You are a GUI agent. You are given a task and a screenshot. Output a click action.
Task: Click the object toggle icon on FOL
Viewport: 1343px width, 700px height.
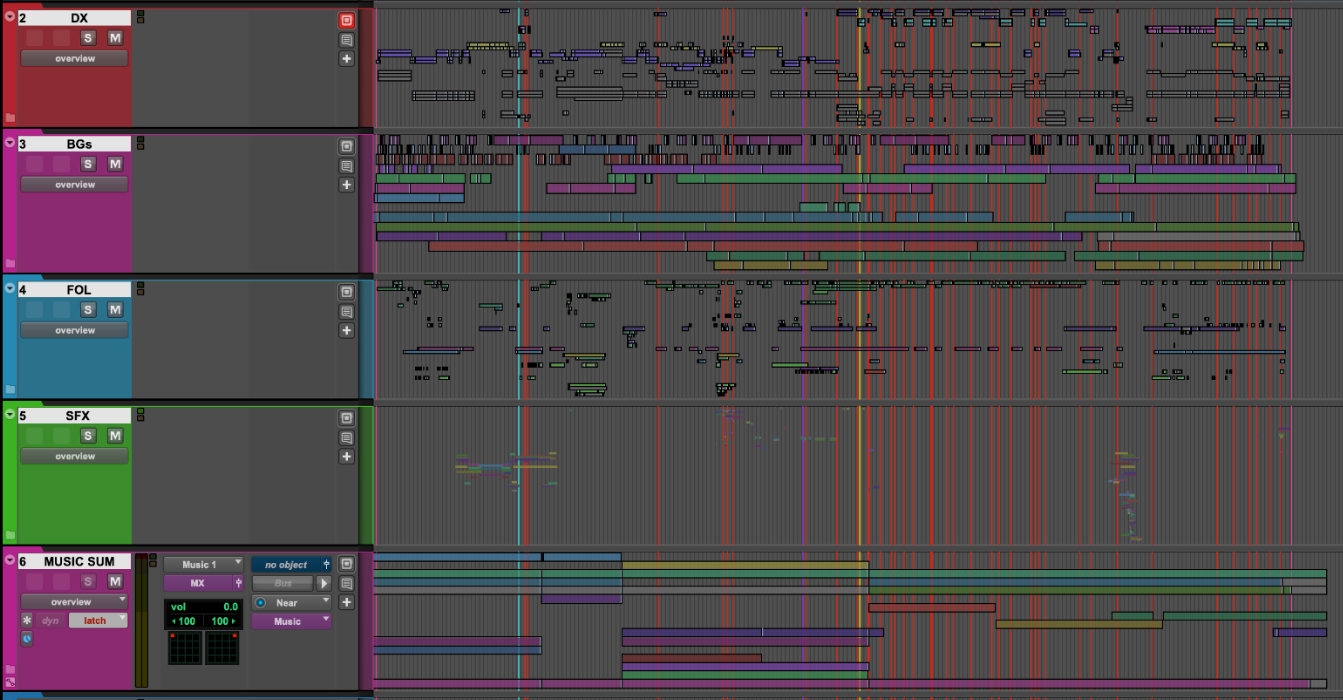tap(346, 292)
